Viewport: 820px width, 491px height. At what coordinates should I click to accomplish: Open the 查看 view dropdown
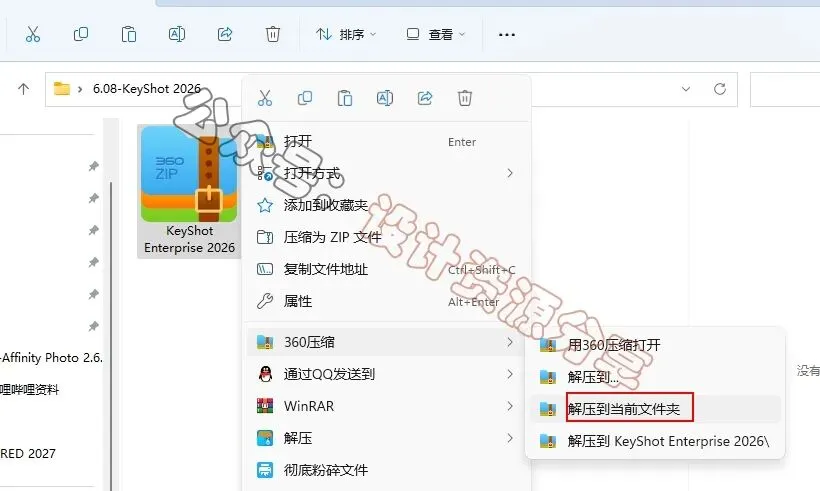pyautogui.click(x=436, y=35)
